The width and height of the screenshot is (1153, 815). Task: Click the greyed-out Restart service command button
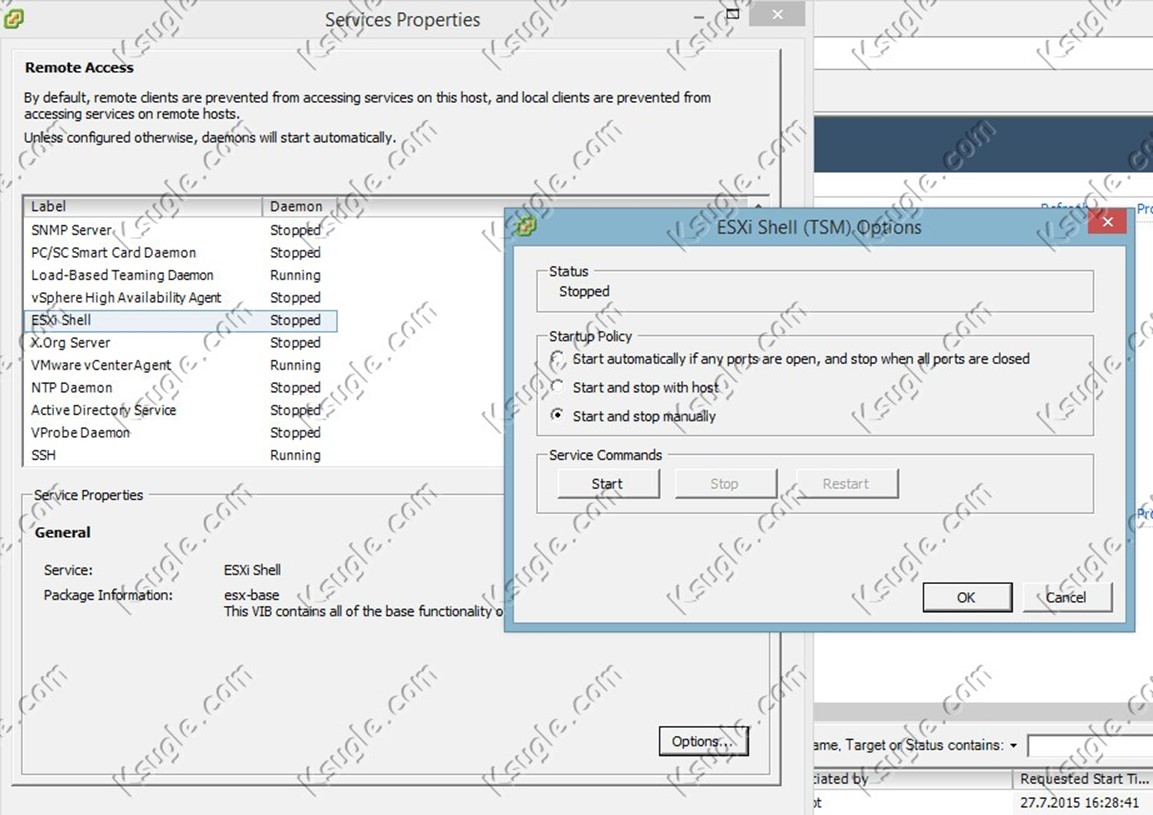(846, 483)
